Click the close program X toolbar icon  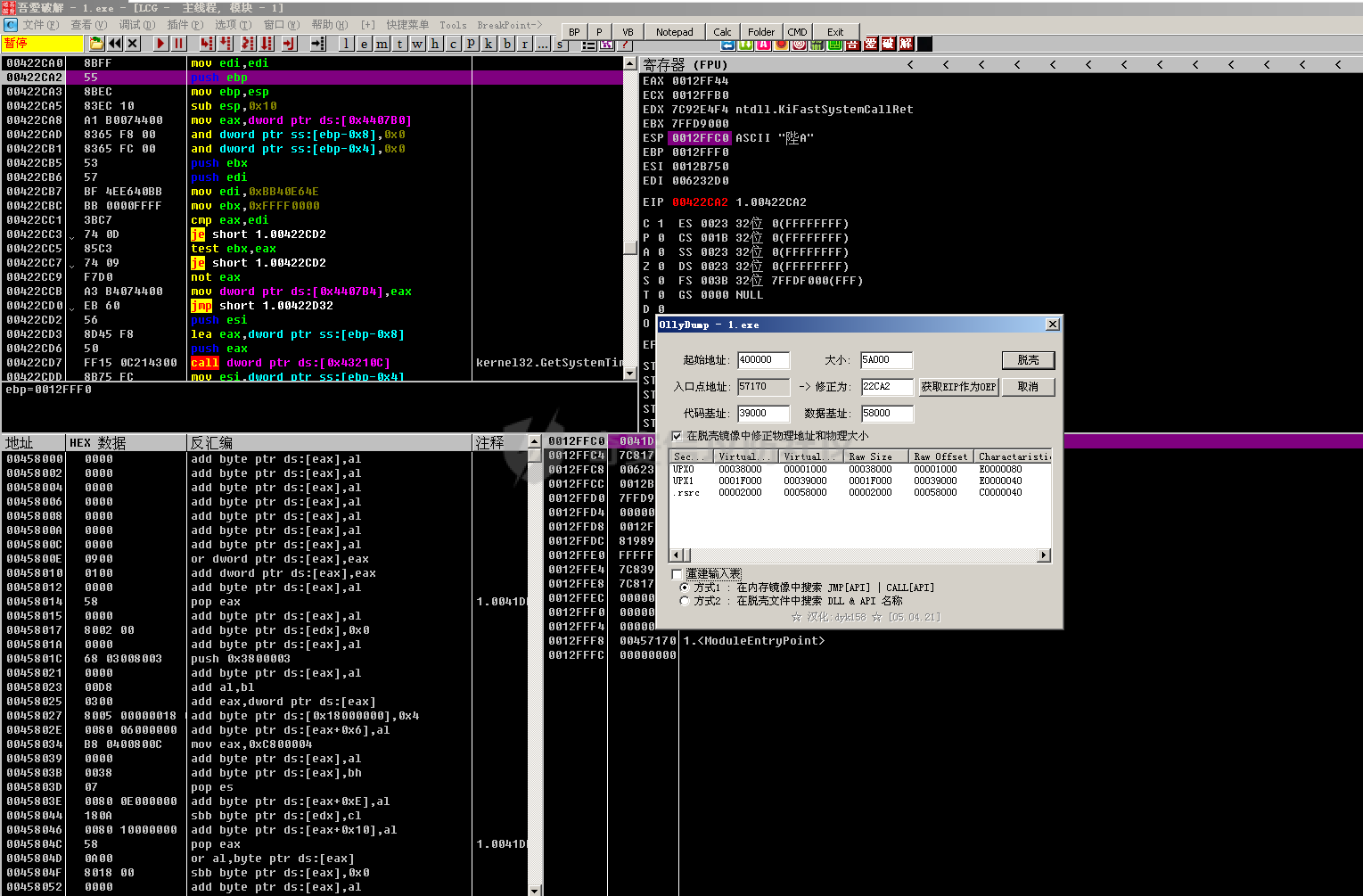pos(133,43)
